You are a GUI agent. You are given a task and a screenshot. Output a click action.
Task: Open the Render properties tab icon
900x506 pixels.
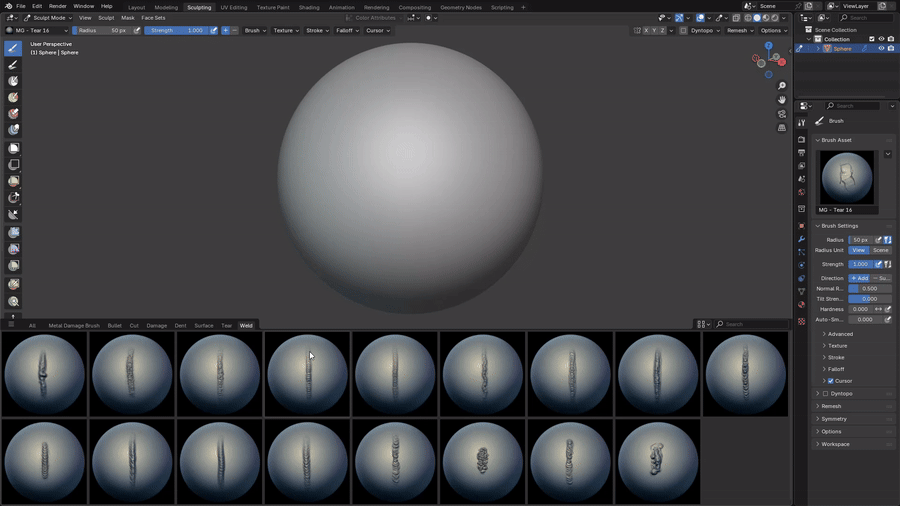coord(801,139)
